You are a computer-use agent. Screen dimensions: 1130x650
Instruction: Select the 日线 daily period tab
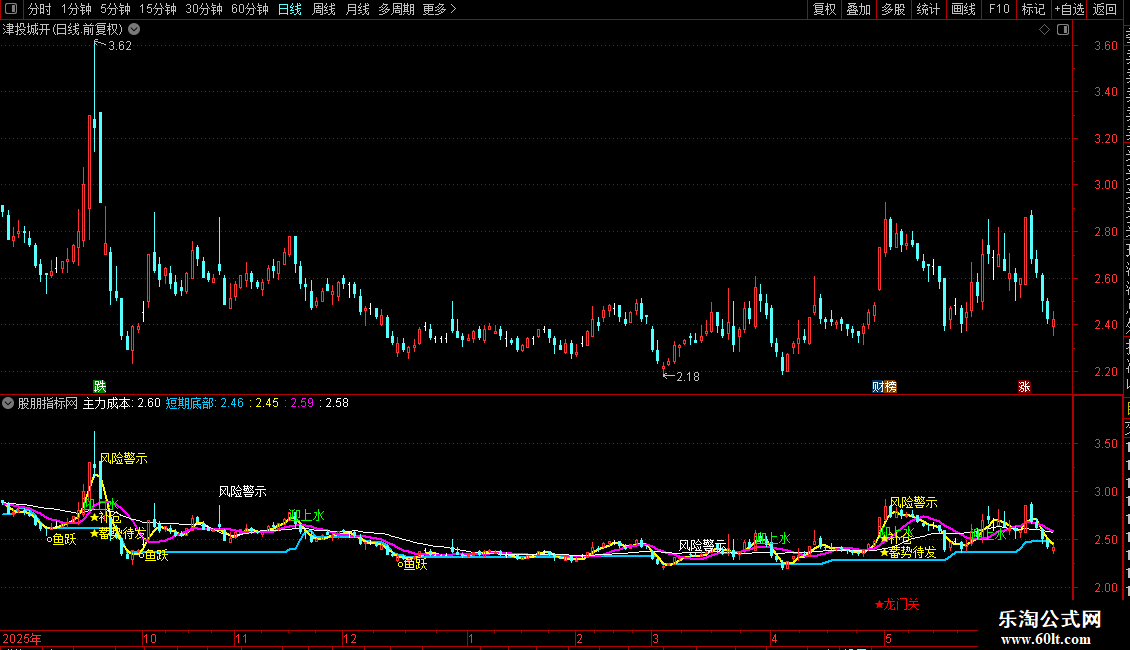click(290, 9)
